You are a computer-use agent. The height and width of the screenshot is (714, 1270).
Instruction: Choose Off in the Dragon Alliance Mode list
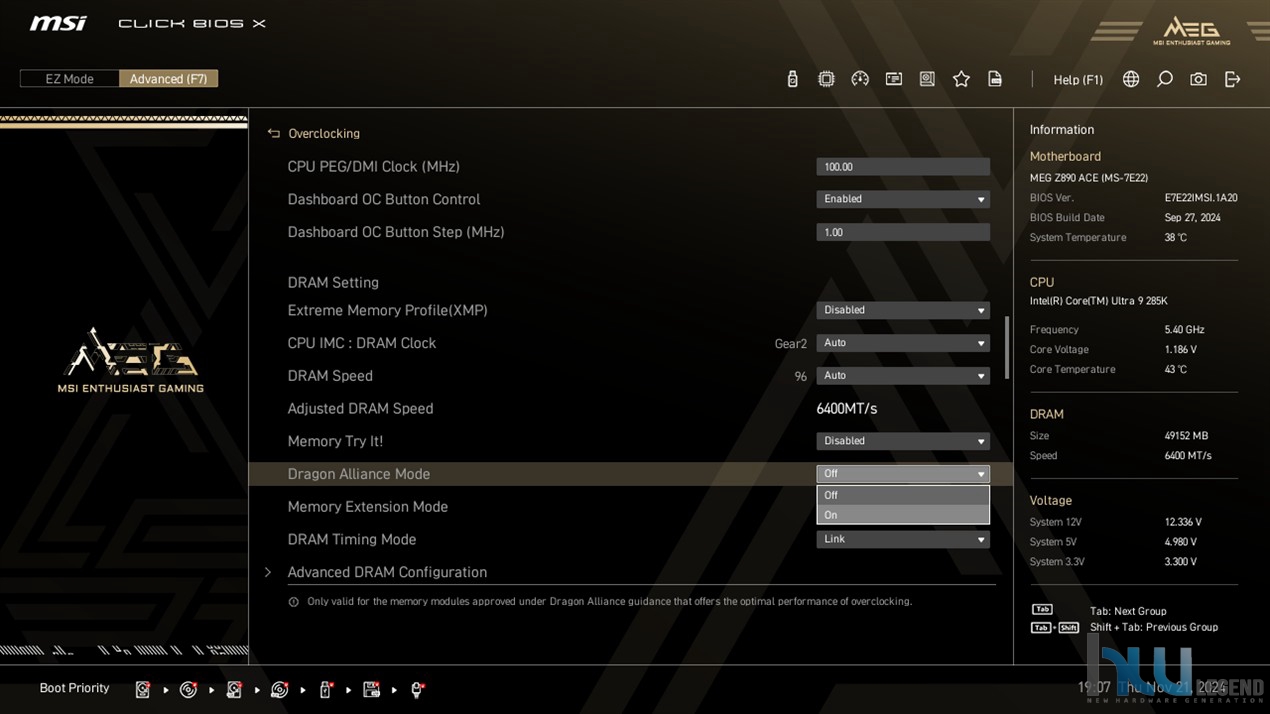903,495
